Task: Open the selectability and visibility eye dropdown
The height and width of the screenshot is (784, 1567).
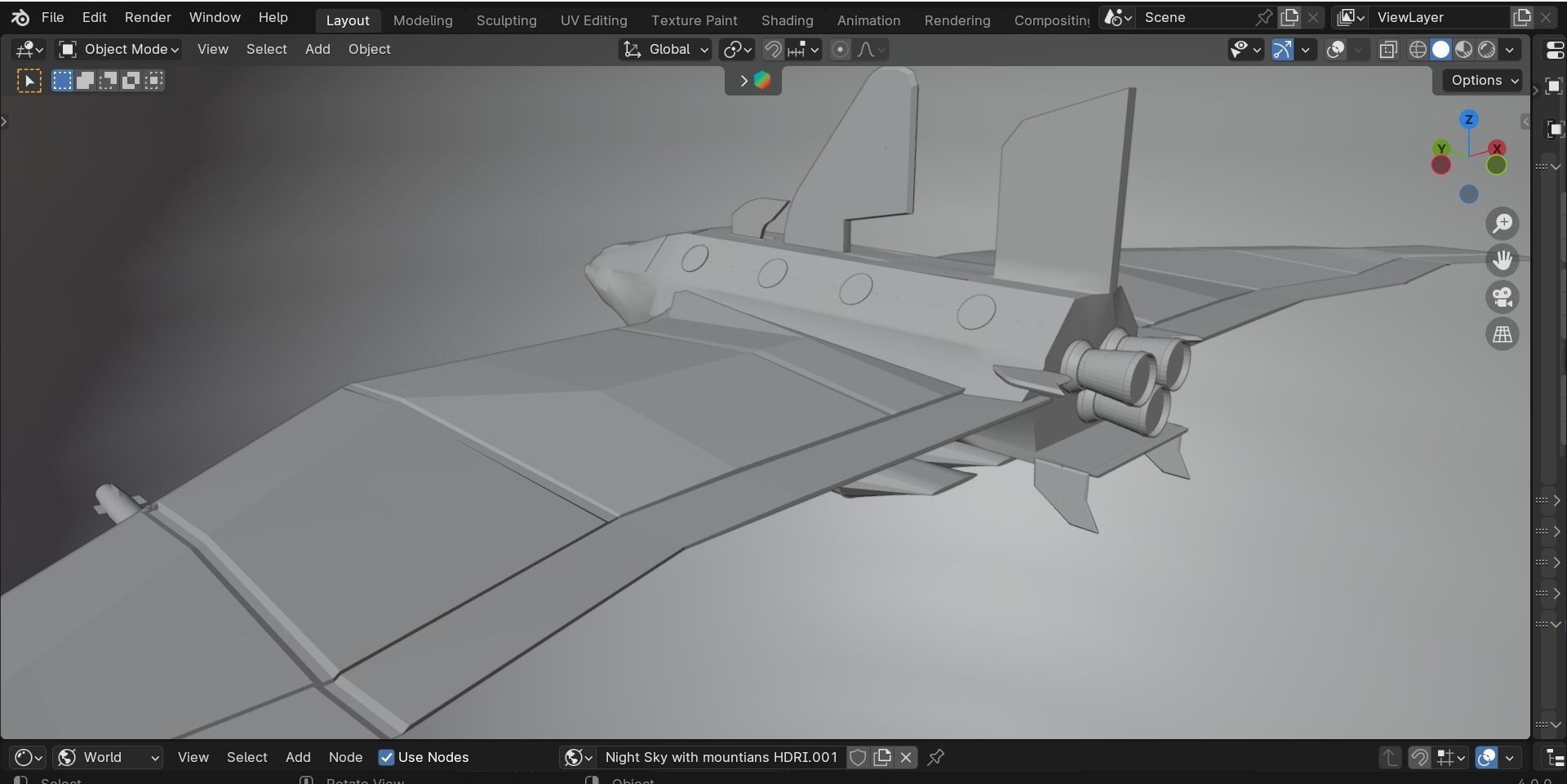Action: coord(1245,50)
